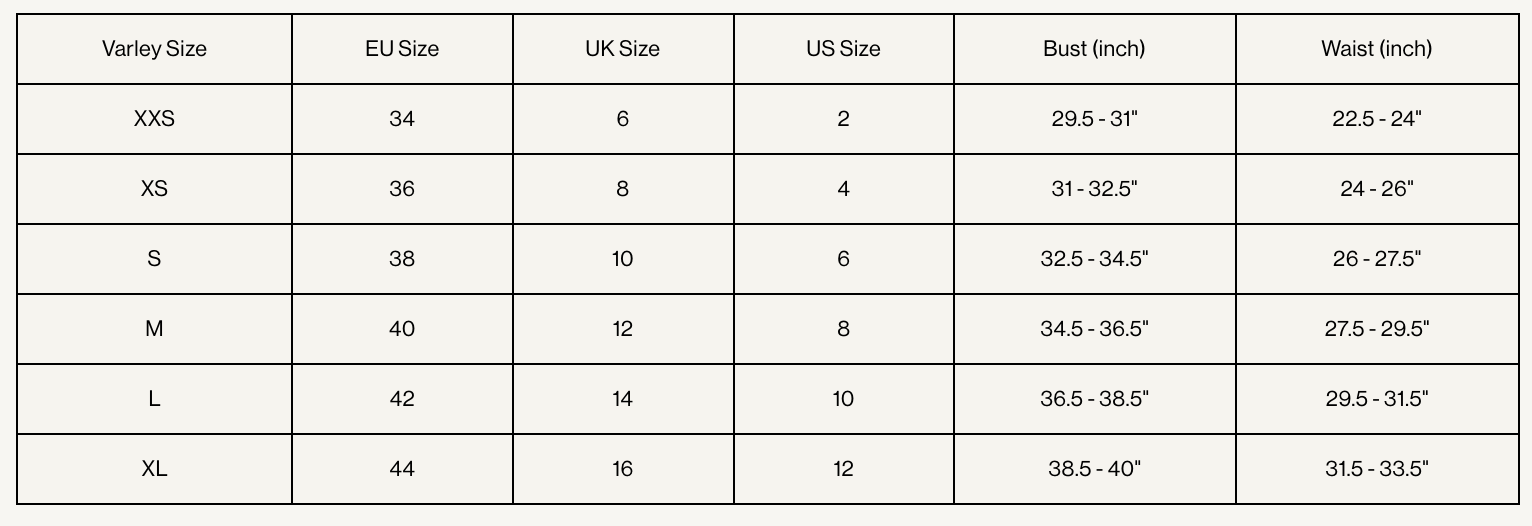Select waist range 29.5 - 31.5"
The width and height of the screenshot is (1532, 526).
[1376, 399]
